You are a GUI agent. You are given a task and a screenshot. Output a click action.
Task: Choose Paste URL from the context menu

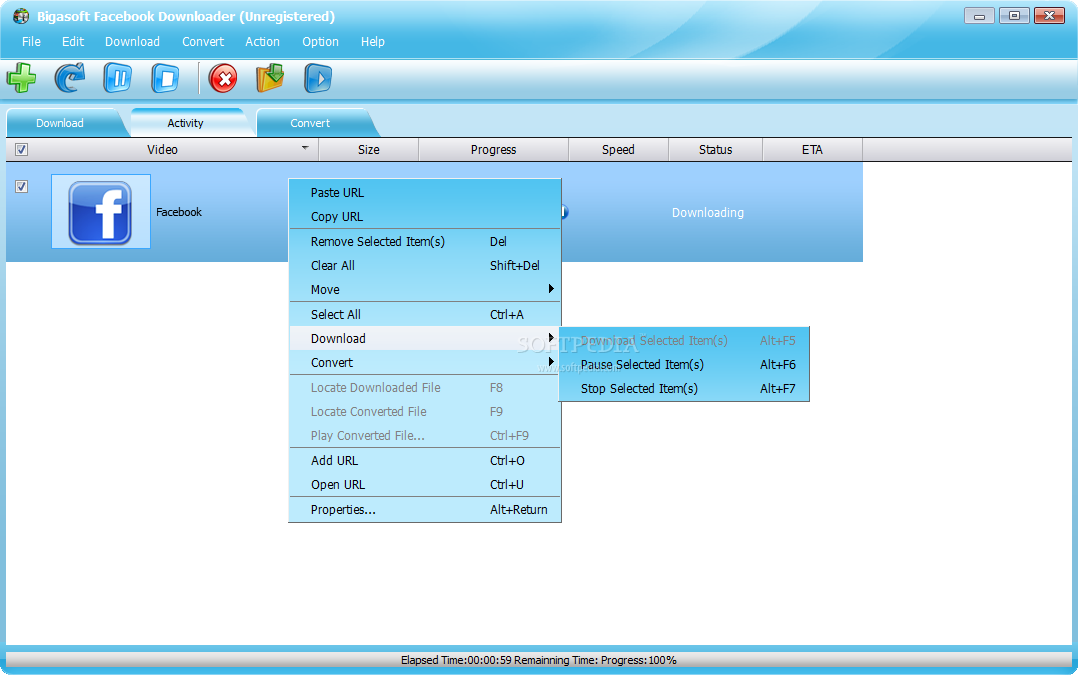coord(425,192)
